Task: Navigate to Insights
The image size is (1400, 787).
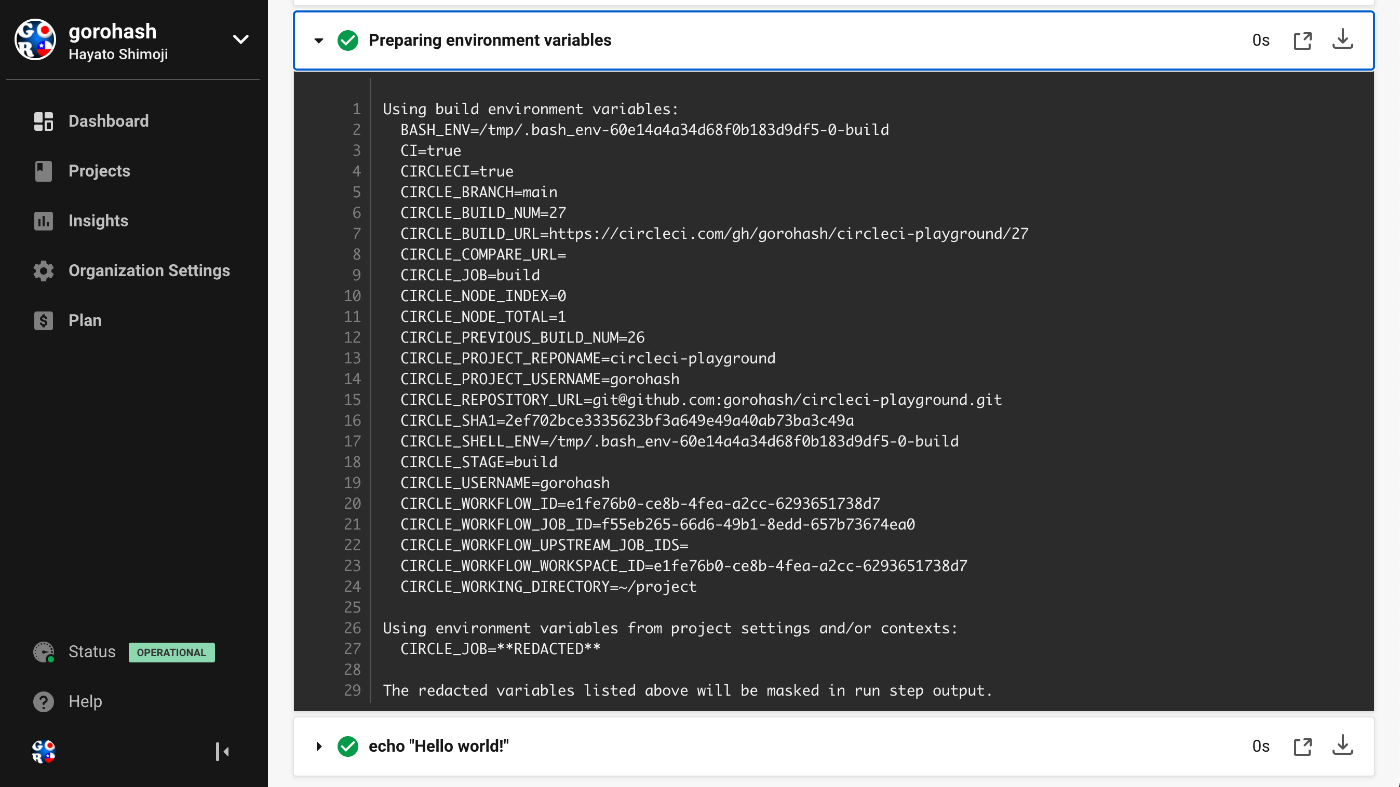Action: [x=98, y=221]
